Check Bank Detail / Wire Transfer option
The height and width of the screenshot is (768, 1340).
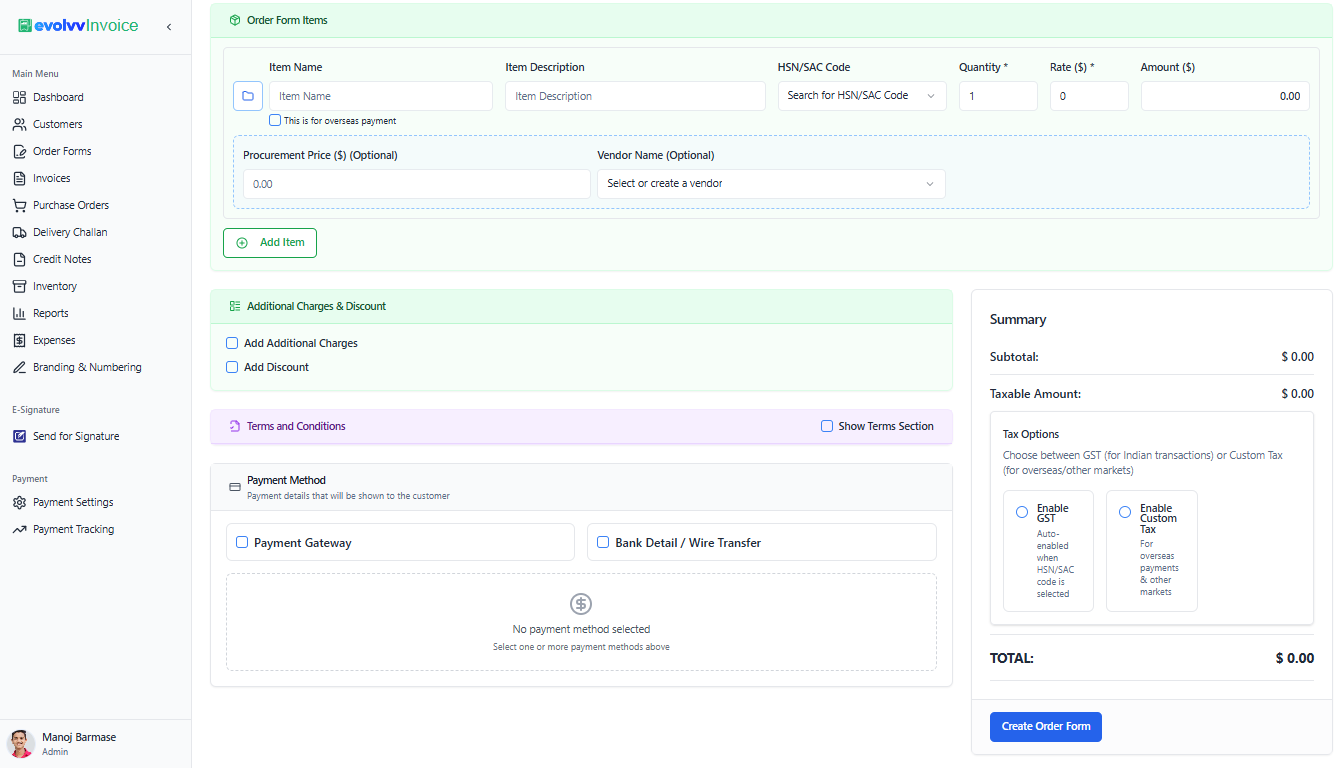tap(603, 542)
